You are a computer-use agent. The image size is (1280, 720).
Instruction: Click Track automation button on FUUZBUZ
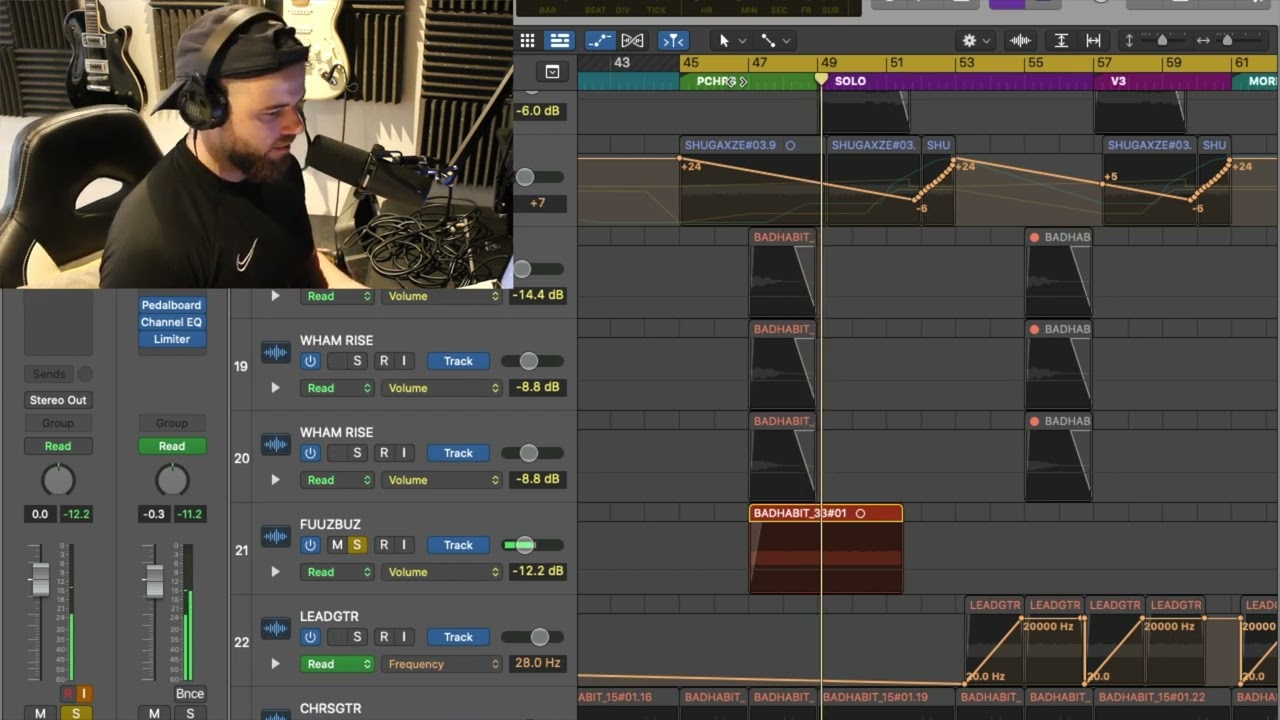click(458, 545)
